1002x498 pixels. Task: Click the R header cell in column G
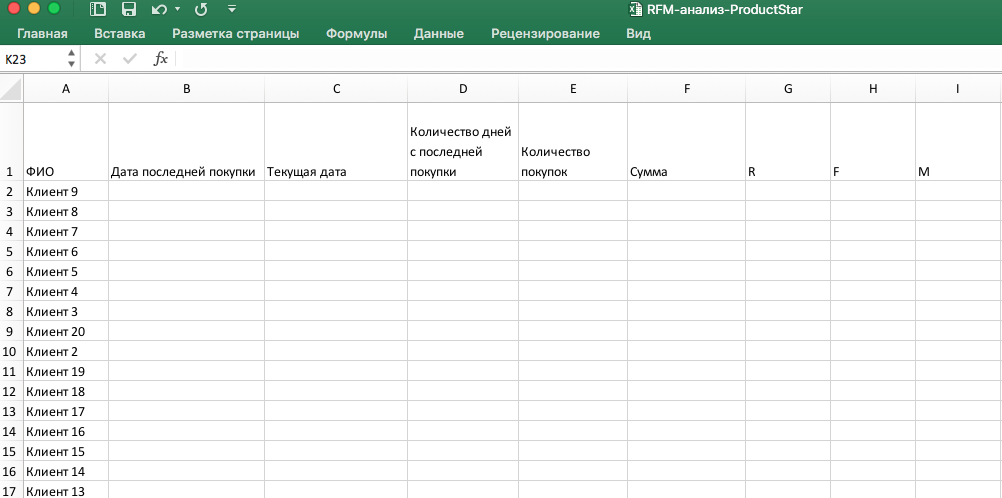(x=788, y=141)
